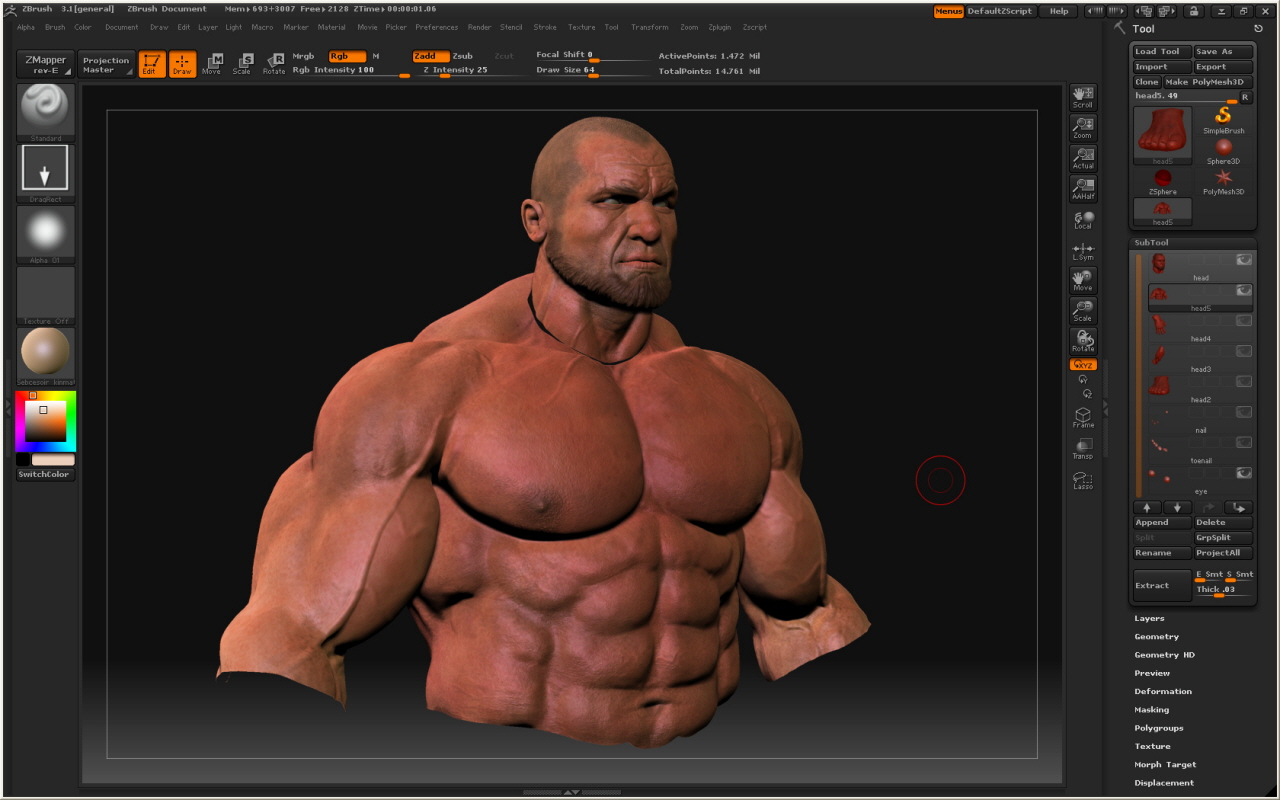
Task: Select the ZSphere tool
Action: pos(1163,182)
